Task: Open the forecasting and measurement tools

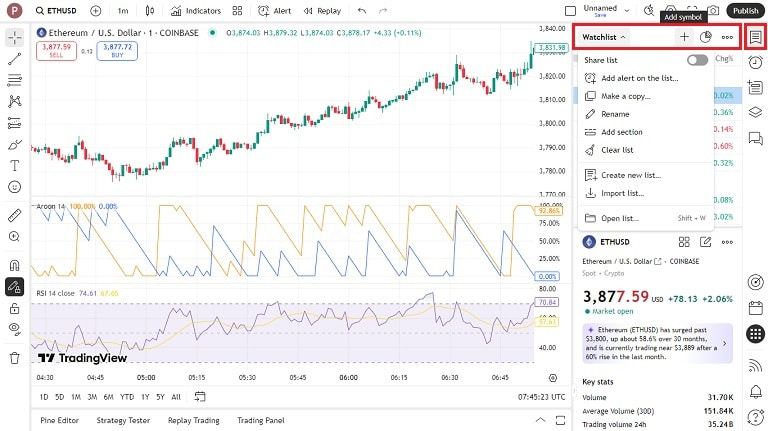Action: tap(15, 122)
